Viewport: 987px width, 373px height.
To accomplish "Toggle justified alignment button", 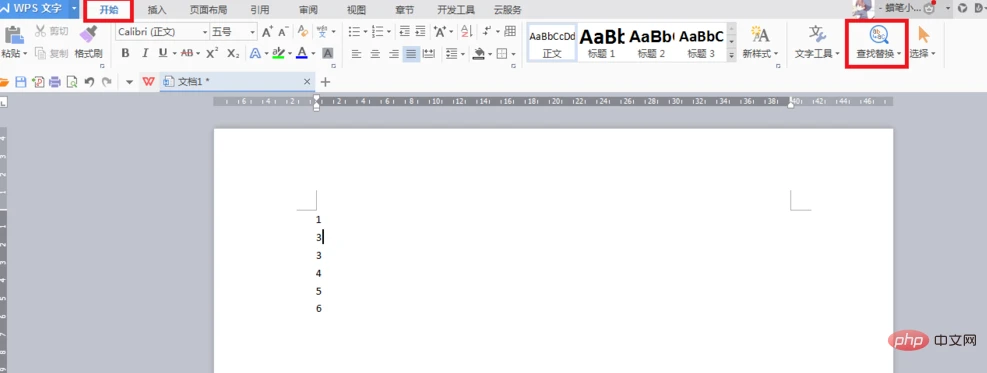I will point(411,54).
